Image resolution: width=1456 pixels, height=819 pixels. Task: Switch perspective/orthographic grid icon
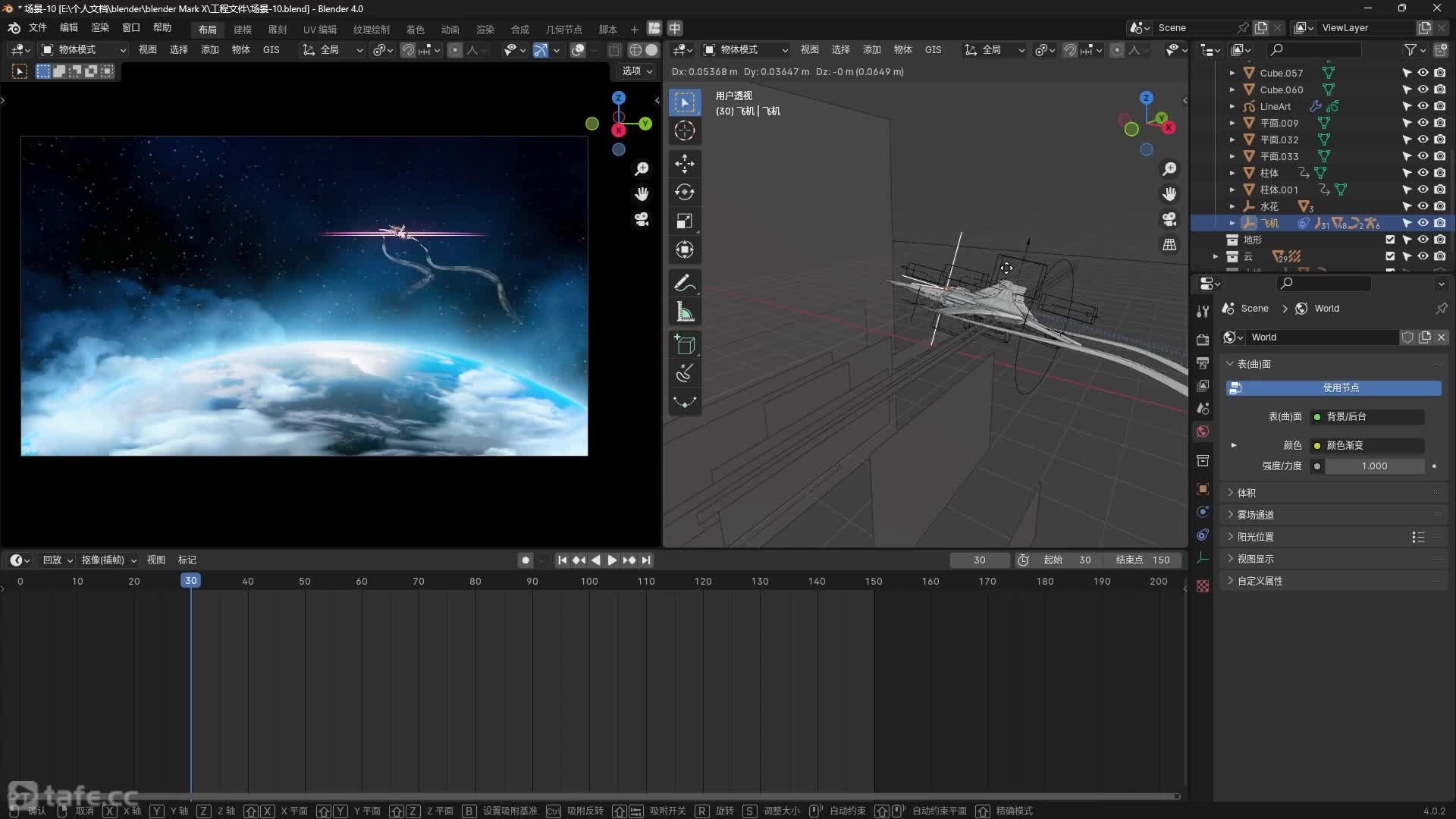point(1170,245)
